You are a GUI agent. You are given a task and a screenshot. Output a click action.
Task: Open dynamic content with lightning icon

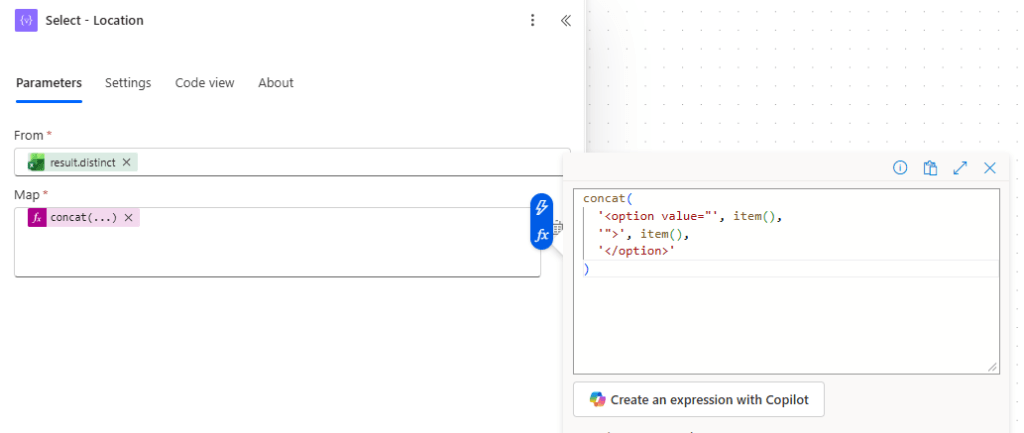click(541, 208)
